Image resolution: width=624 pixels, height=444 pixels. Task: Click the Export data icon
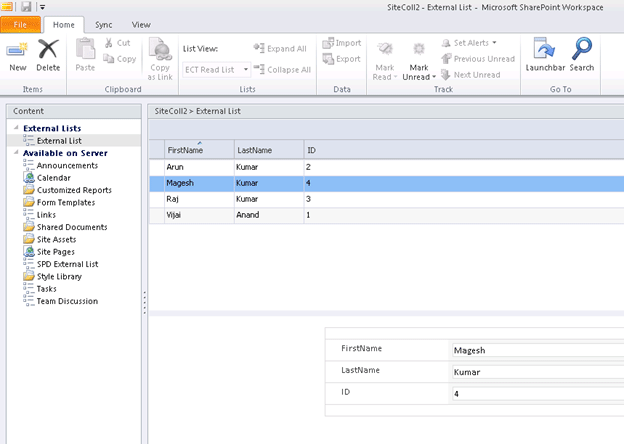[328, 58]
